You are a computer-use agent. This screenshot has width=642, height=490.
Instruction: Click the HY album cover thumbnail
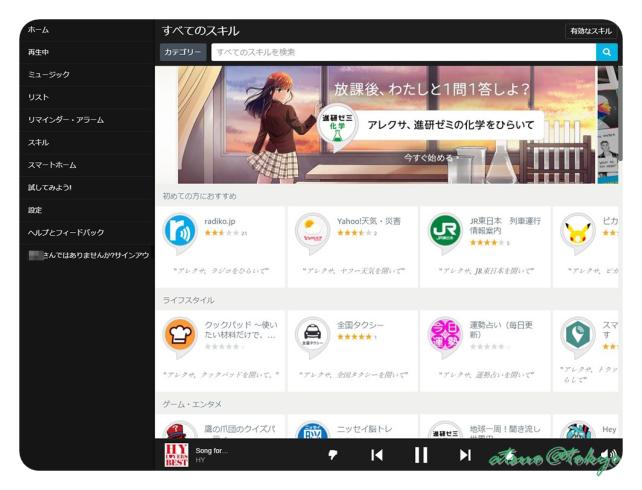click(x=176, y=455)
